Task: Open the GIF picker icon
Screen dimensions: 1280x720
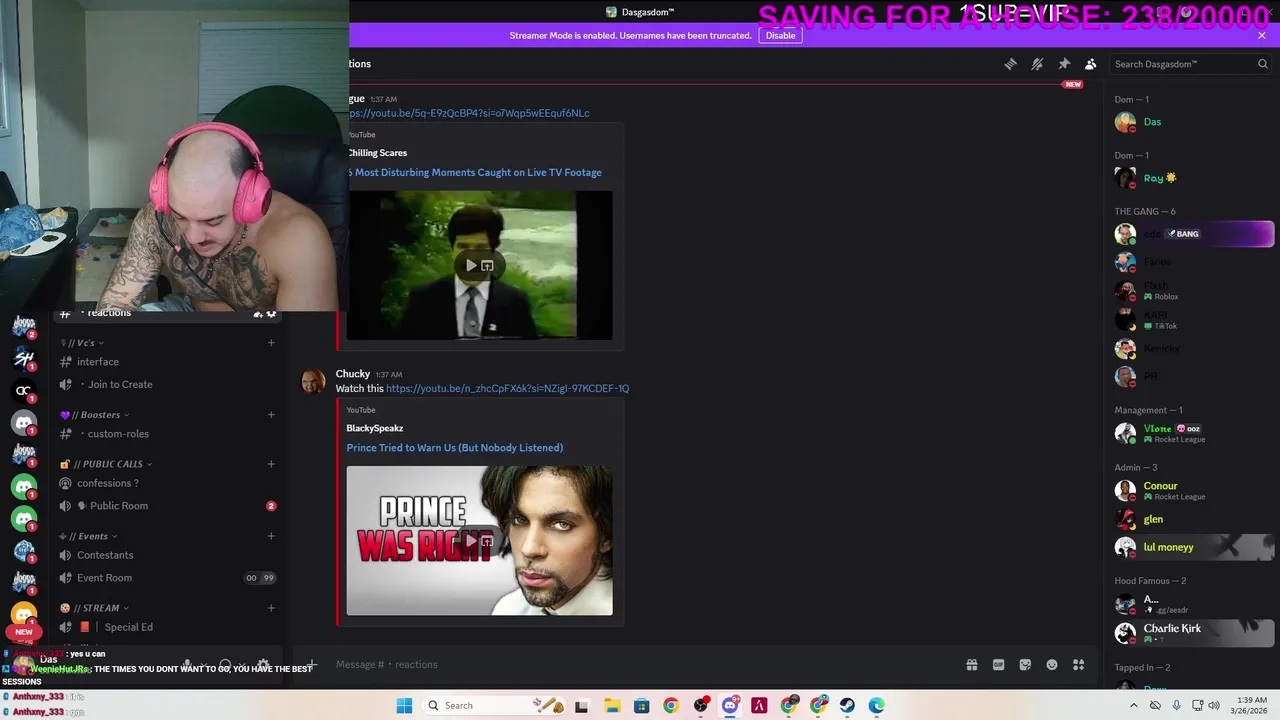Action: [x=998, y=665]
